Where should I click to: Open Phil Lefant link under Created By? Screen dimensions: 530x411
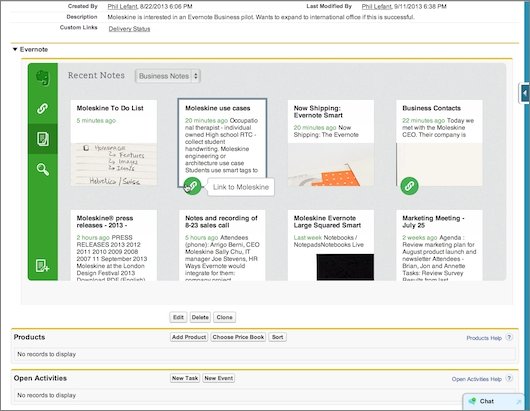point(122,6)
